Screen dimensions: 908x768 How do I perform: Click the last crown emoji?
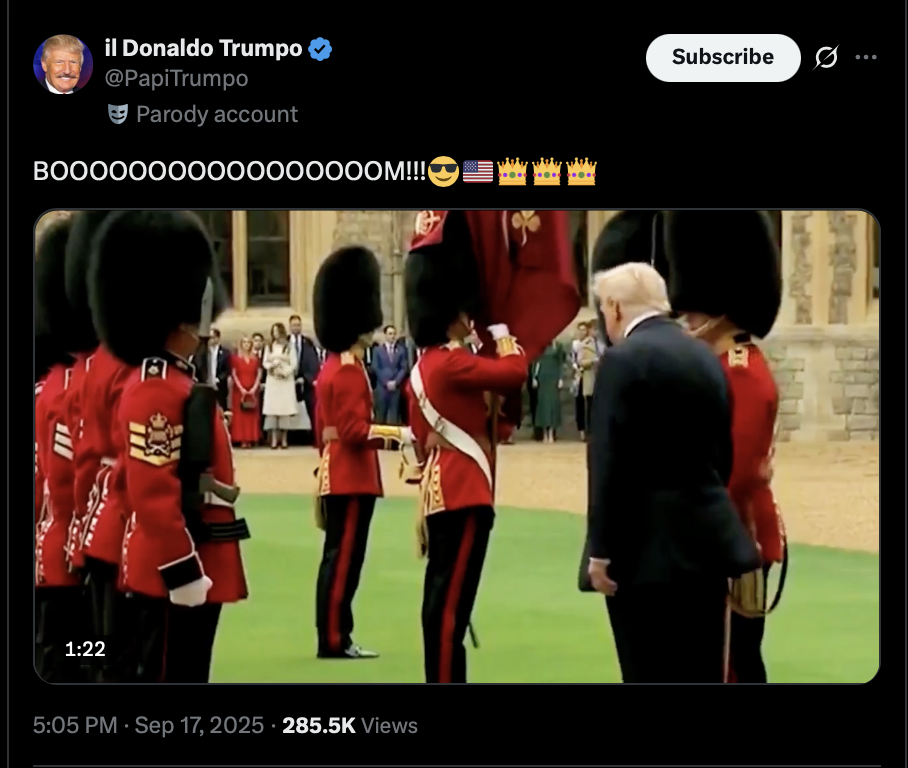(581, 171)
